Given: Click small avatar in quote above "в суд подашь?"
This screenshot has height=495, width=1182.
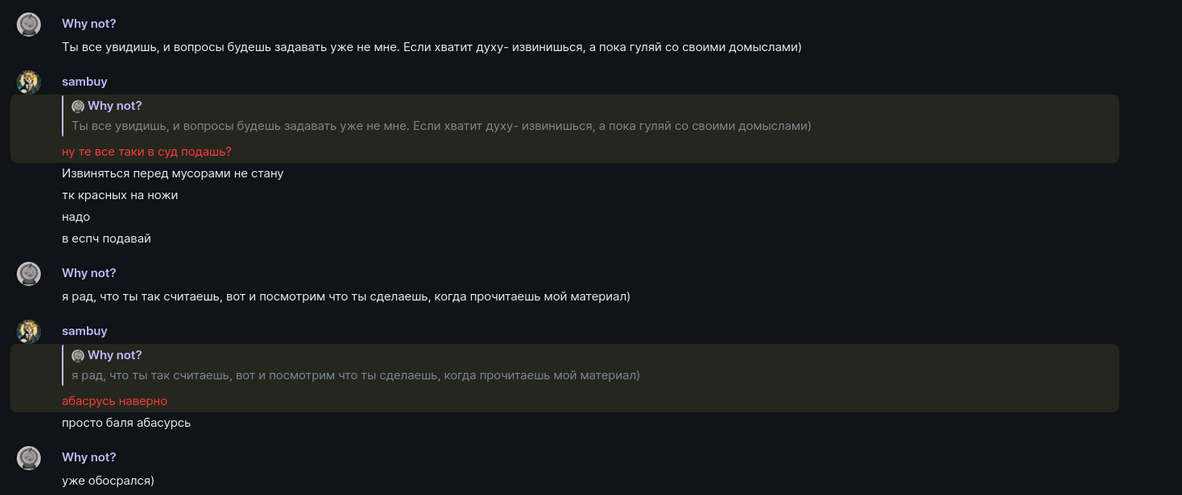Looking at the screenshot, I should coord(78,106).
